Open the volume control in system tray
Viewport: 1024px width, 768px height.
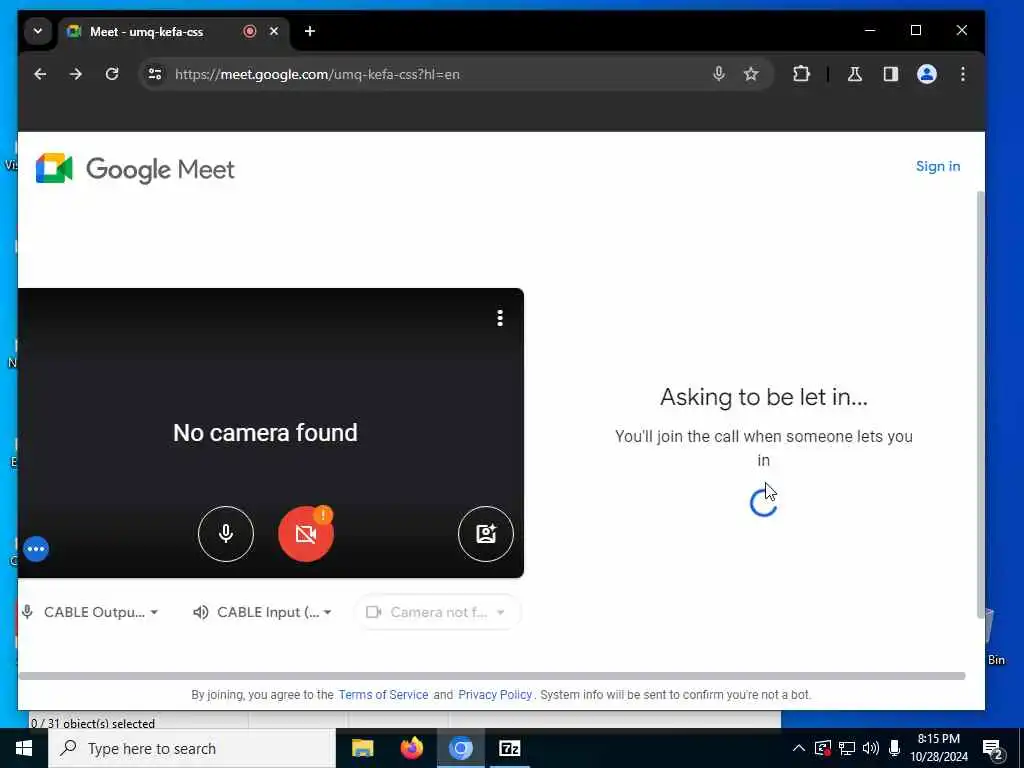(x=871, y=748)
